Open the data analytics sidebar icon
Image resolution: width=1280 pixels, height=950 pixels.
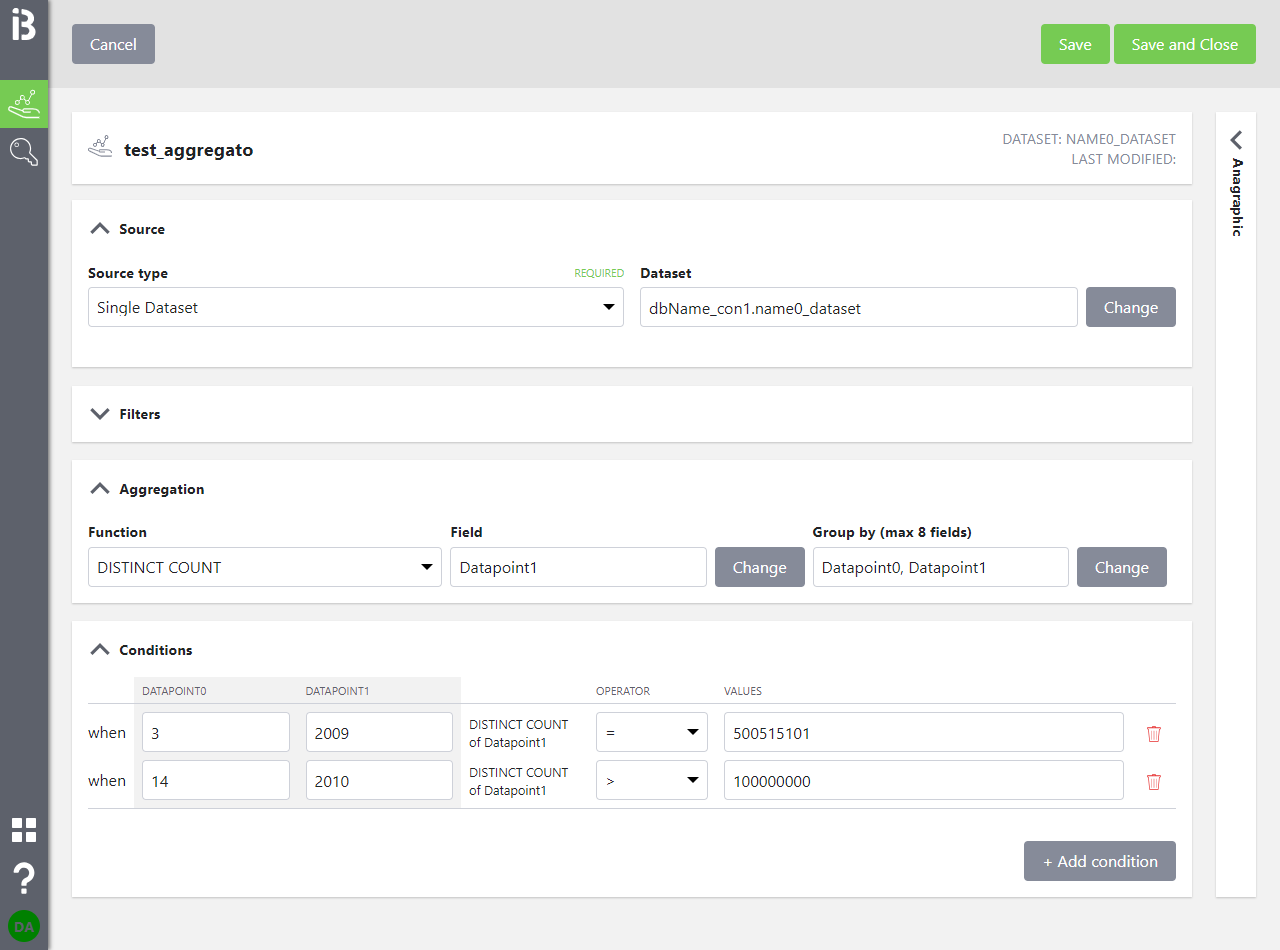(x=23, y=104)
